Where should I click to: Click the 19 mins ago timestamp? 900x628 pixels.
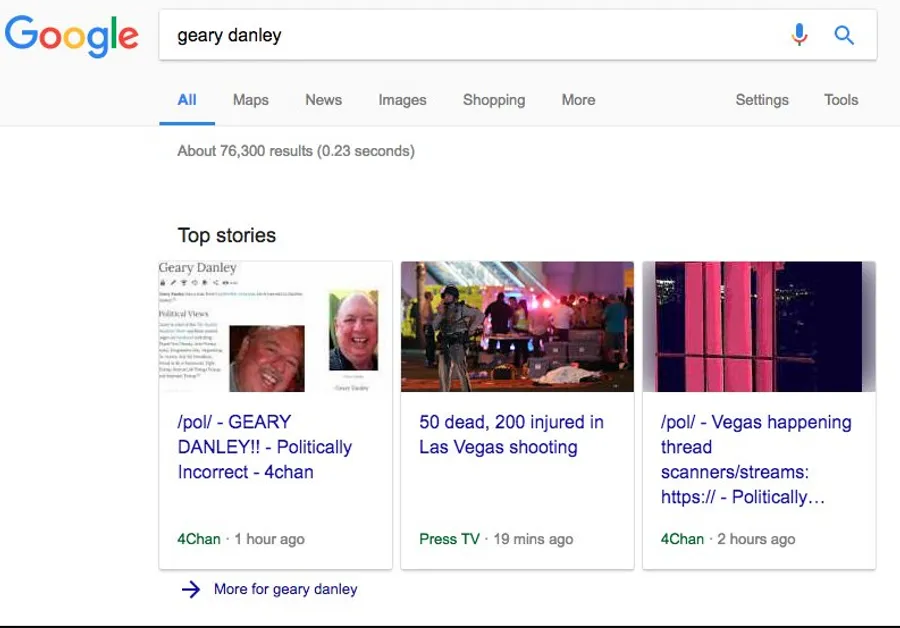pos(533,539)
